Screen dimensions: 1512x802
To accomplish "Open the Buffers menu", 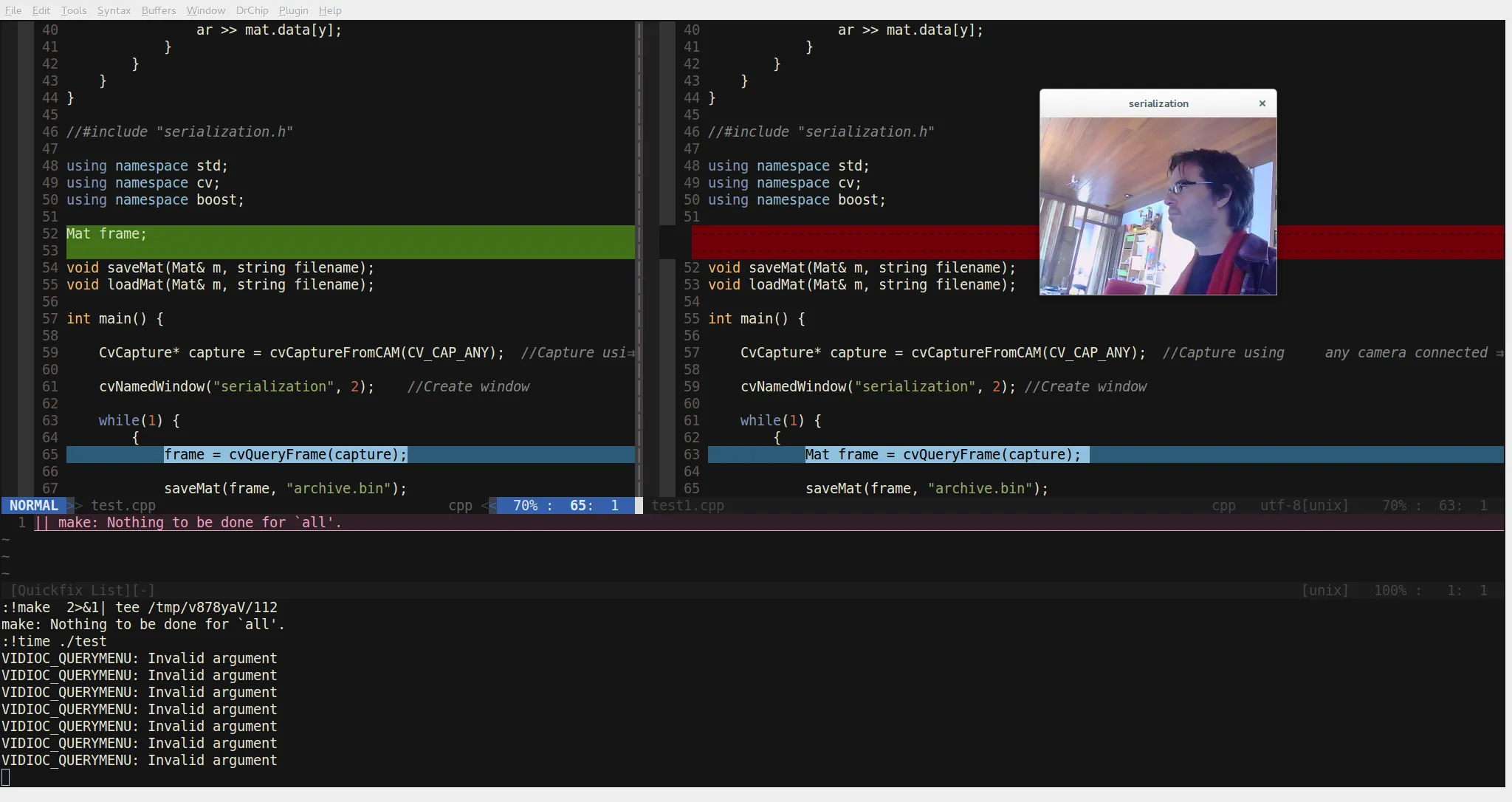I will tap(159, 10).
